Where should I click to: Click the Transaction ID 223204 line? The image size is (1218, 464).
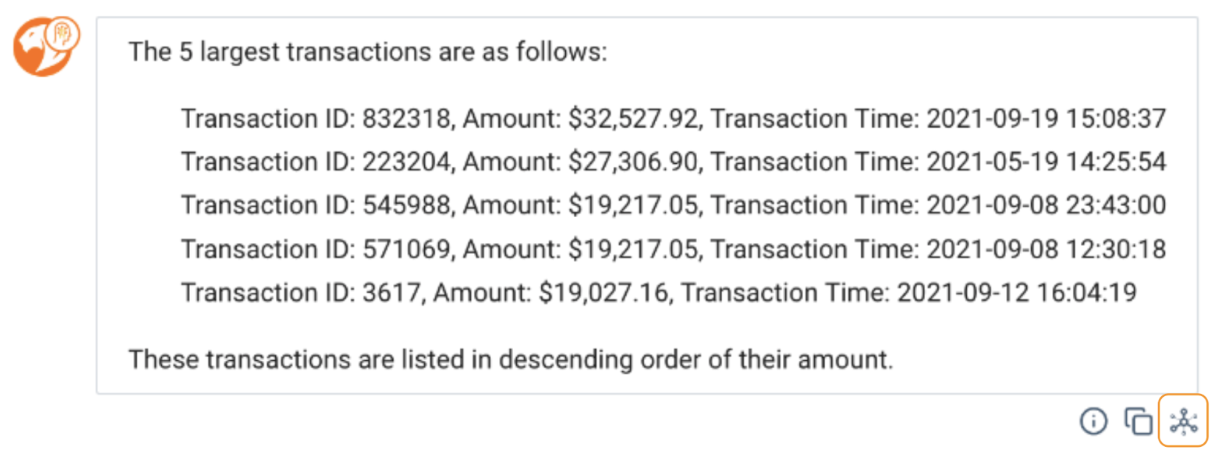click(x=673, y=162)
